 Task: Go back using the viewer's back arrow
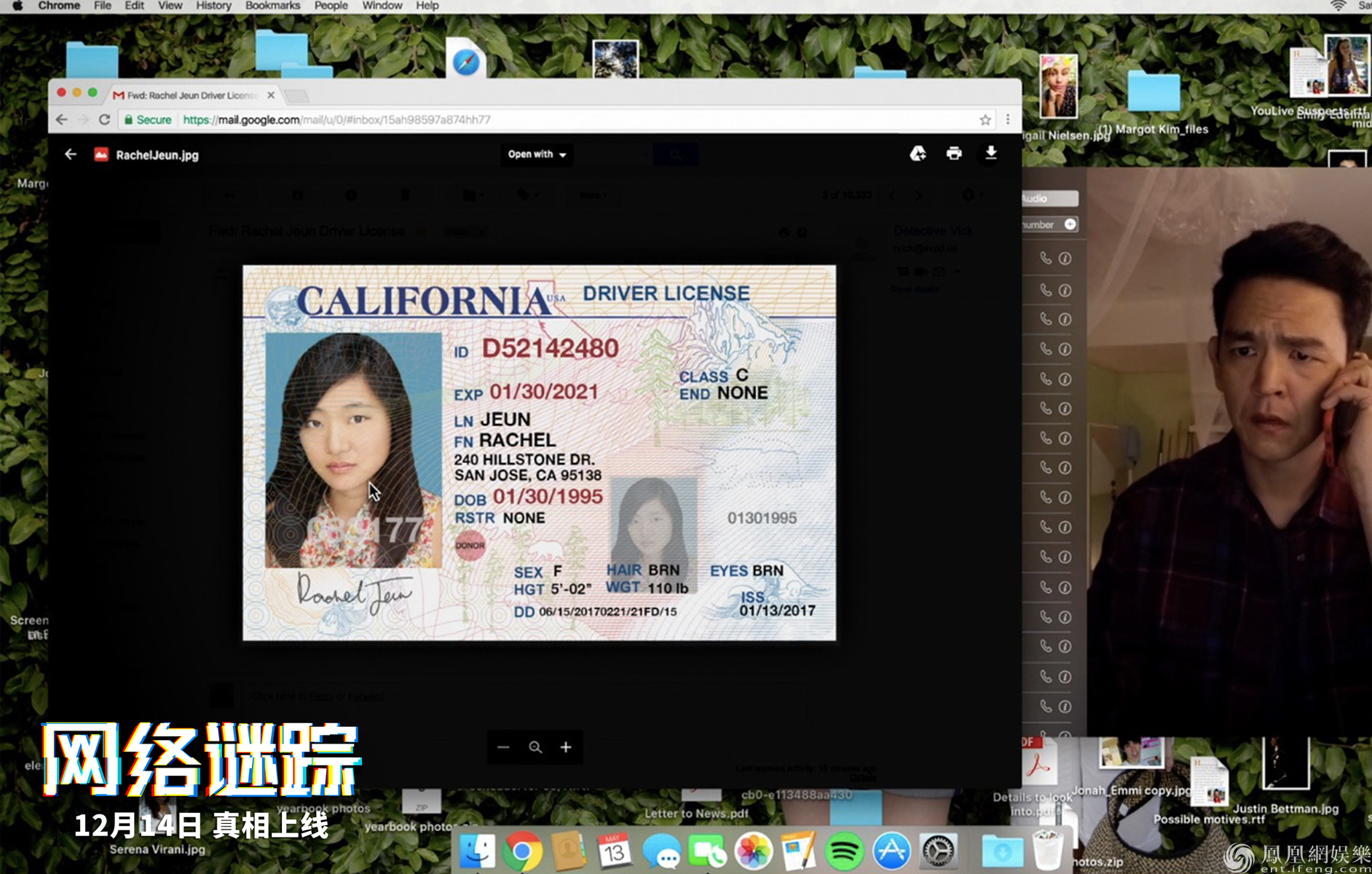click(x=71, y=154)
